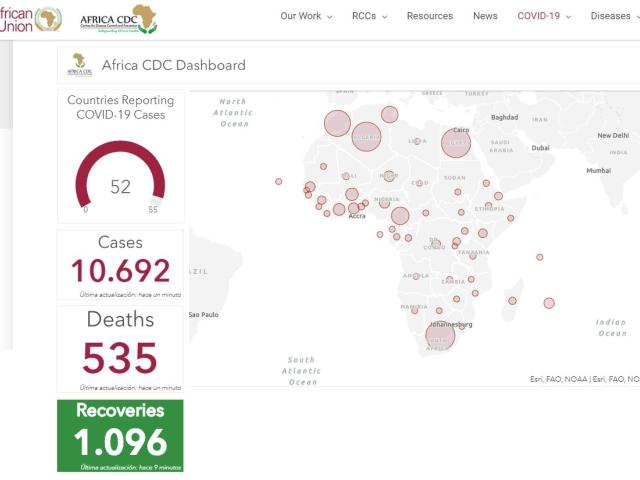
Task: Select the Cape Verde case circle
Action: point(278,181)
